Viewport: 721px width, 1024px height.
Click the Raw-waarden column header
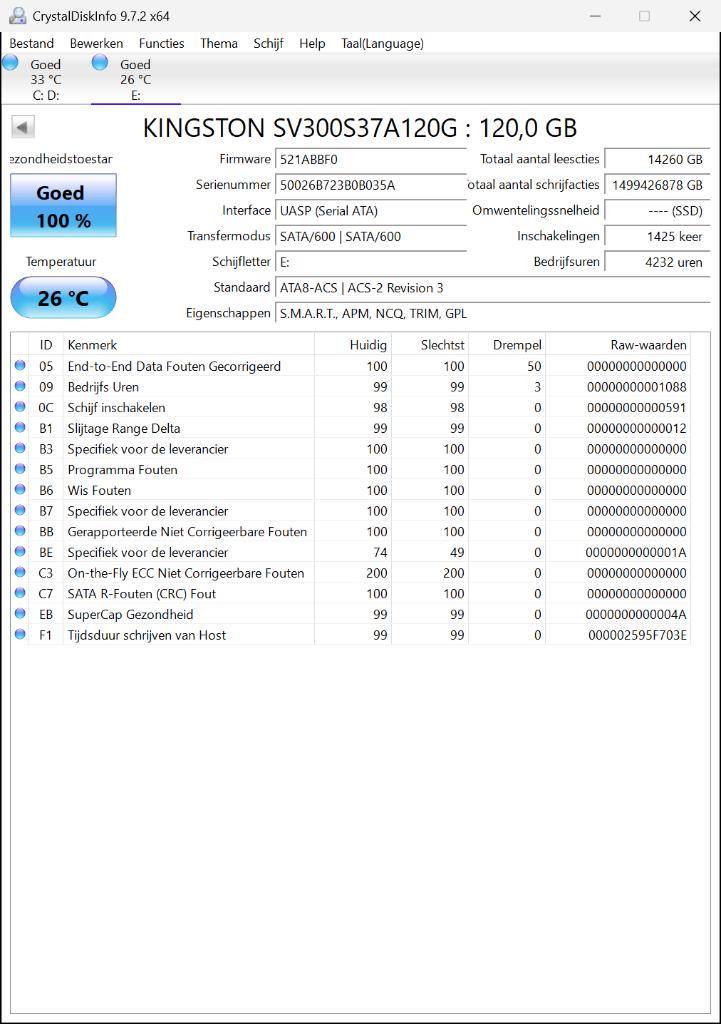pos(618,345)
